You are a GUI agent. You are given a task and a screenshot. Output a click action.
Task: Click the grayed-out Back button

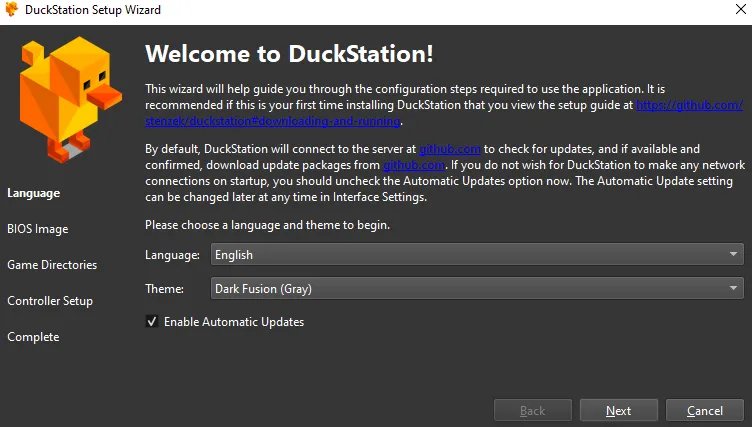(533, 411)
